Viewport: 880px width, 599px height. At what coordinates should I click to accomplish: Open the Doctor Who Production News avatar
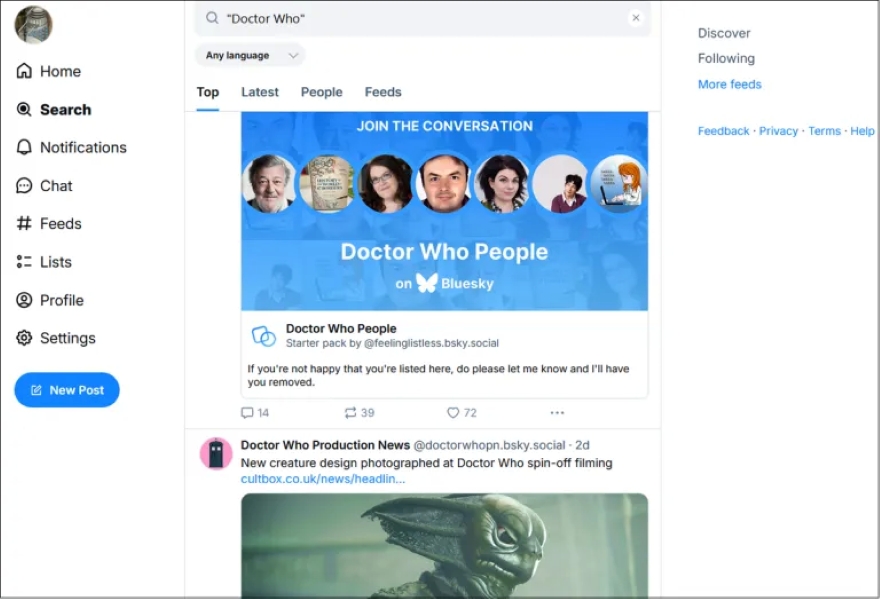pos(216,453)
